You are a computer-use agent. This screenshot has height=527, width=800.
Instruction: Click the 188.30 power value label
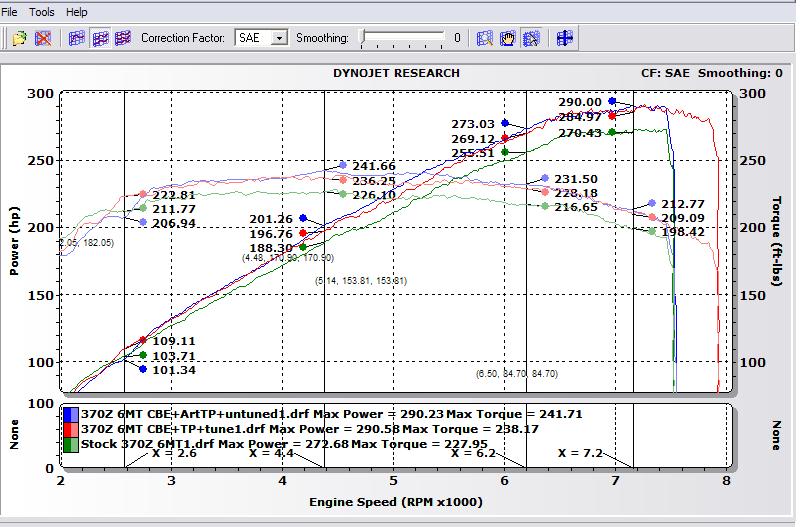(271, 248)
